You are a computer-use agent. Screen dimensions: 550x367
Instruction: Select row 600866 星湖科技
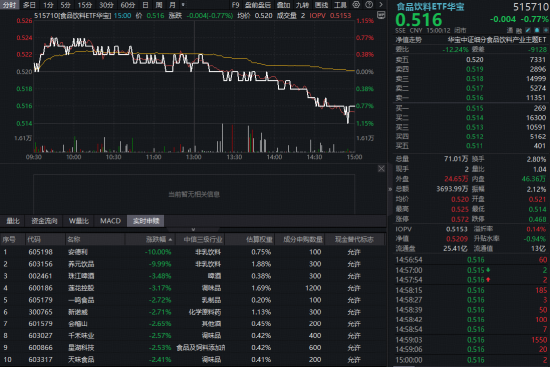click(193, 348)
